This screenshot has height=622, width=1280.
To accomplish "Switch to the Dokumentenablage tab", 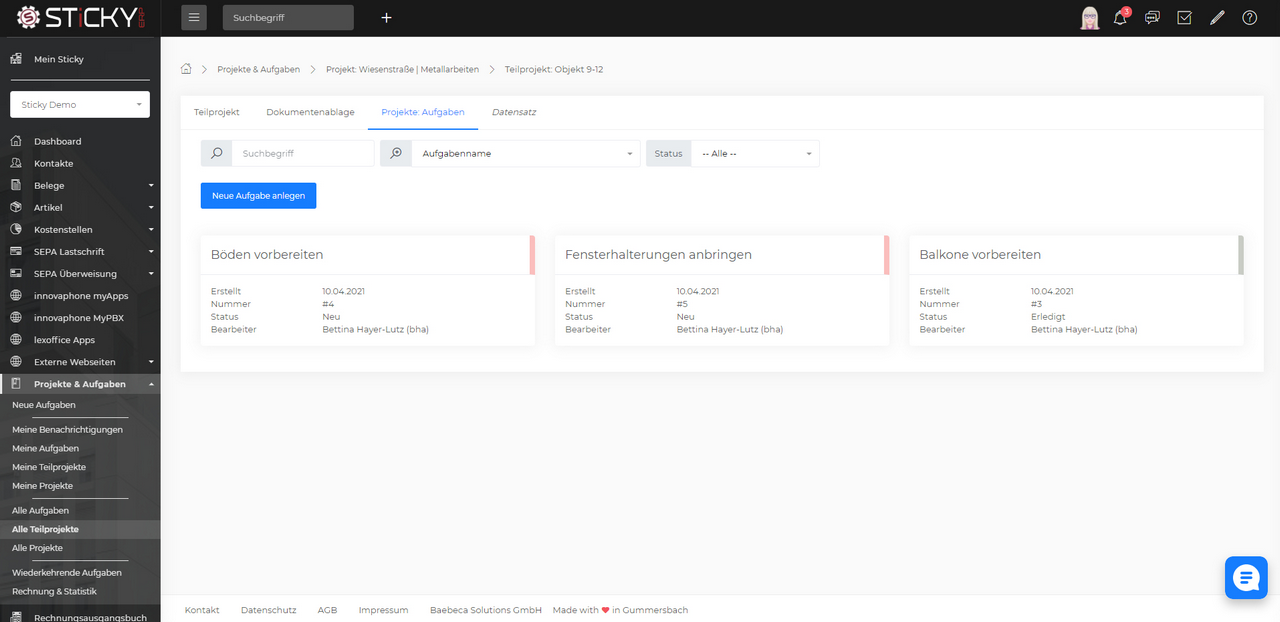I will pyautogui.click(x=310, y=112).
